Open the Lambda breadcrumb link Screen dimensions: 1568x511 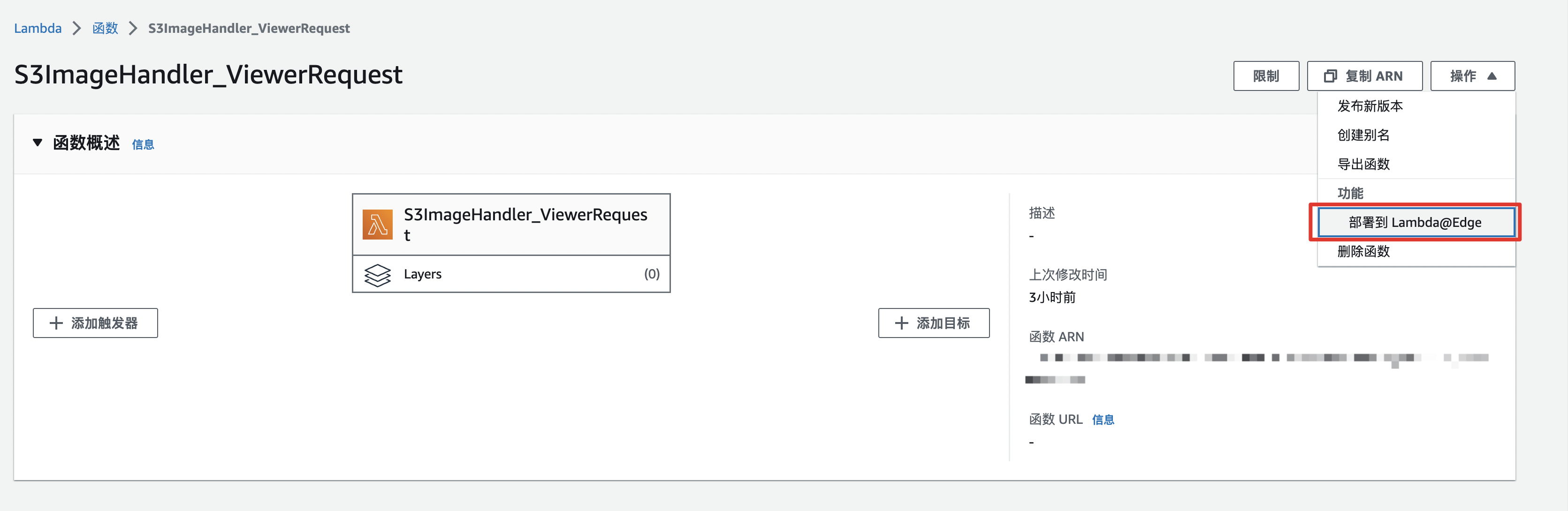click(38, 29)
